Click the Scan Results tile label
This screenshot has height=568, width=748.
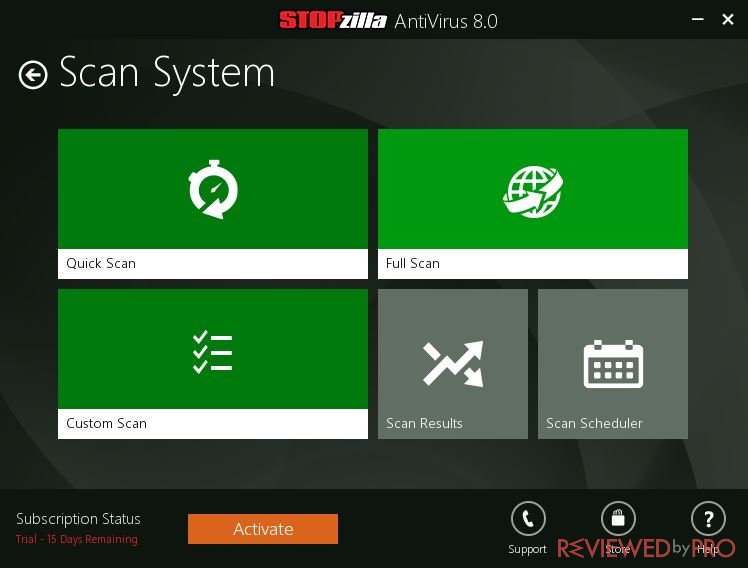424,423
